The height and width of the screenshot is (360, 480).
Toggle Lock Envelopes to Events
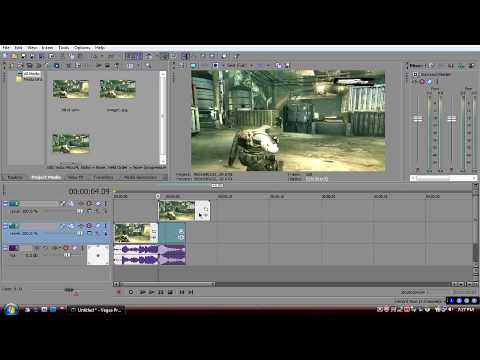pyautogui.click(x=164, y=56)
